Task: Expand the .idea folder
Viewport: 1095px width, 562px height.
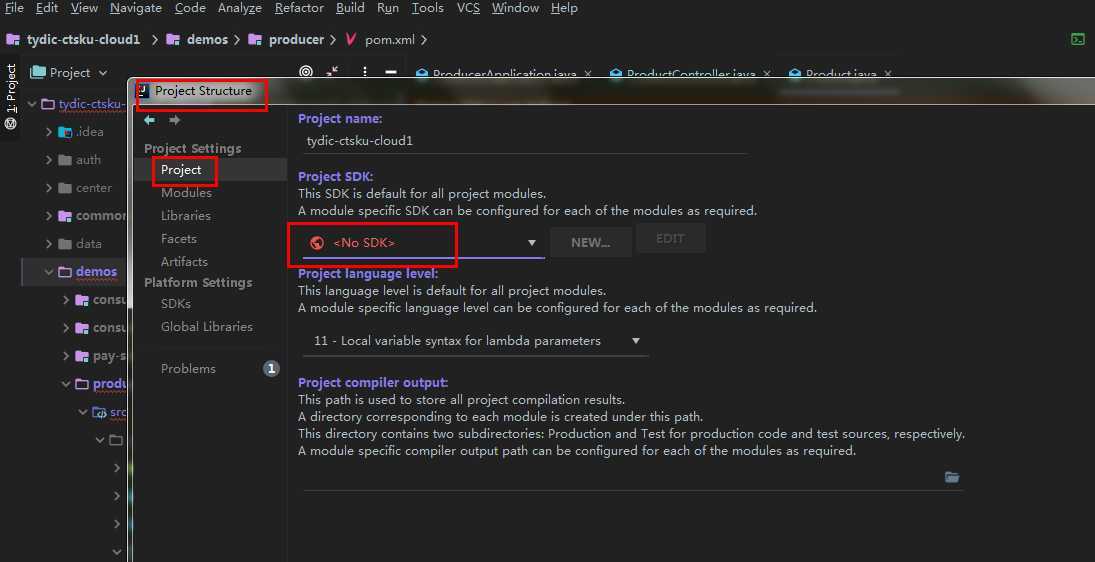Action: tap(49, 132)
